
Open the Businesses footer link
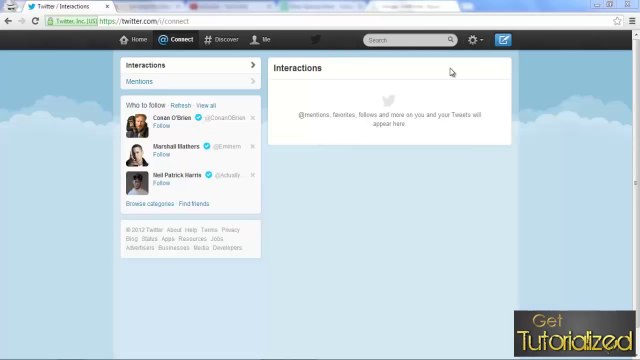pyautogui.click(x=174, y=248)
